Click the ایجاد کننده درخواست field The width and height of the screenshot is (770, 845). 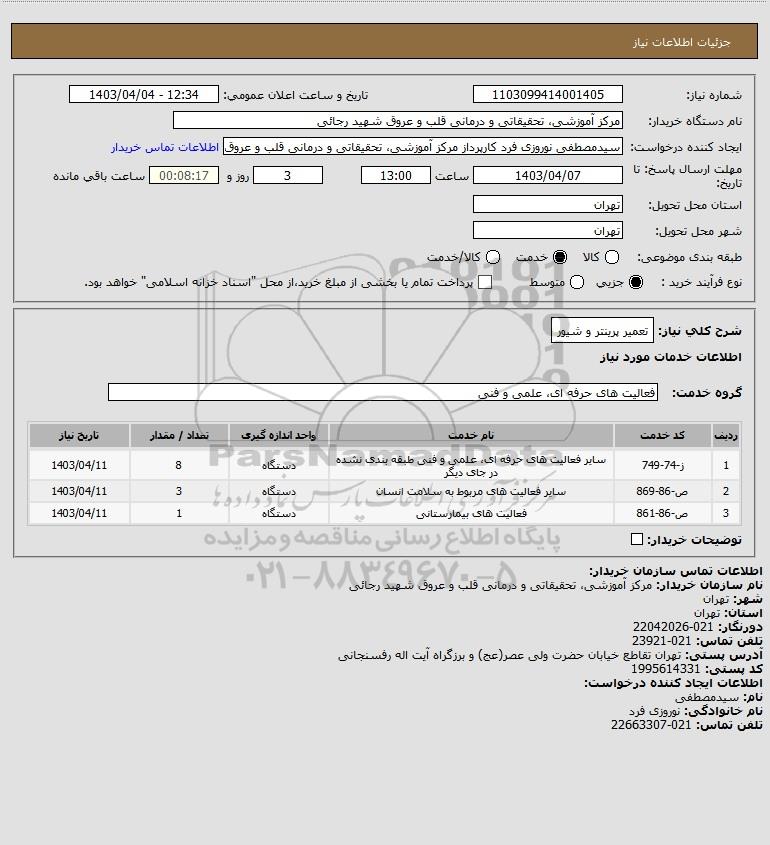[x=422, y=147]
